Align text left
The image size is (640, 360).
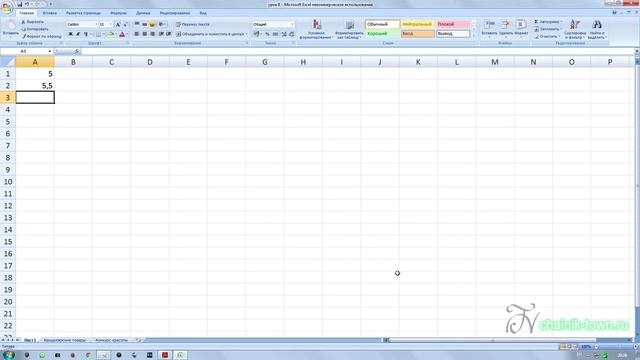[137, 34]
